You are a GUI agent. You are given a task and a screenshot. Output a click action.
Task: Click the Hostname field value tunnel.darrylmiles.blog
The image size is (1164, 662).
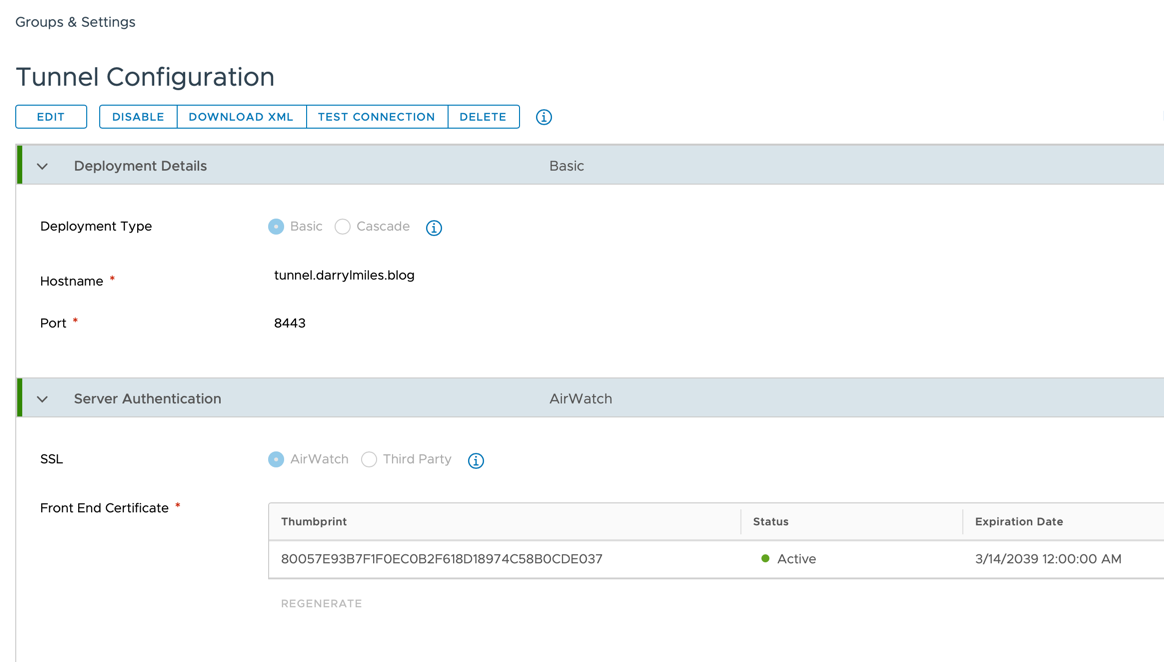coord(344,276)
